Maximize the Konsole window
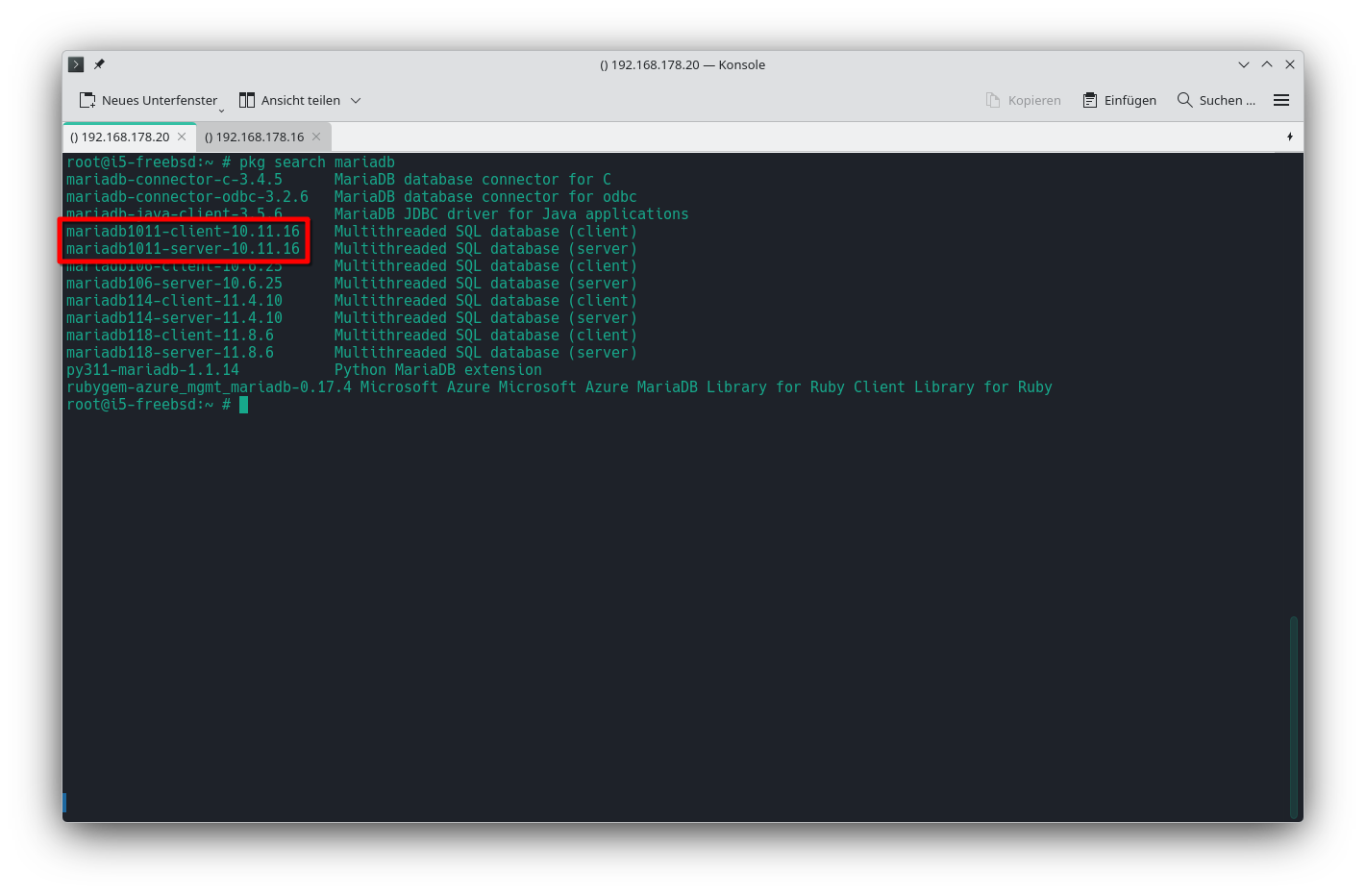 1267,64
